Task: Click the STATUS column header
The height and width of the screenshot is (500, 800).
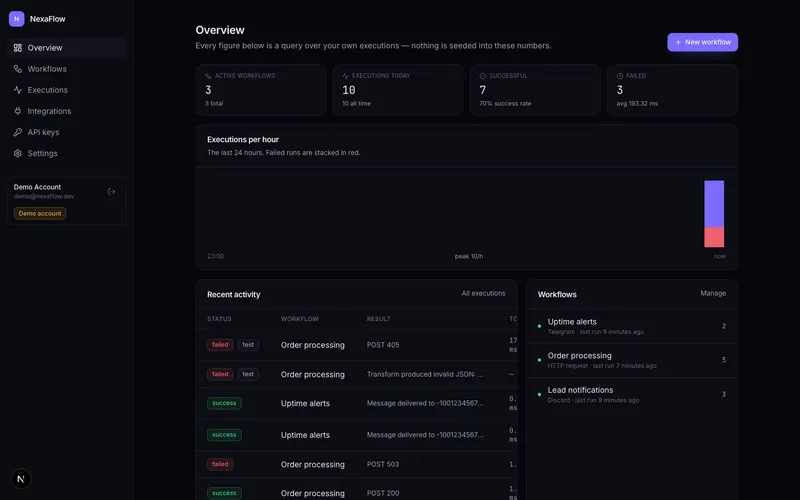Action: coord(219,319)
